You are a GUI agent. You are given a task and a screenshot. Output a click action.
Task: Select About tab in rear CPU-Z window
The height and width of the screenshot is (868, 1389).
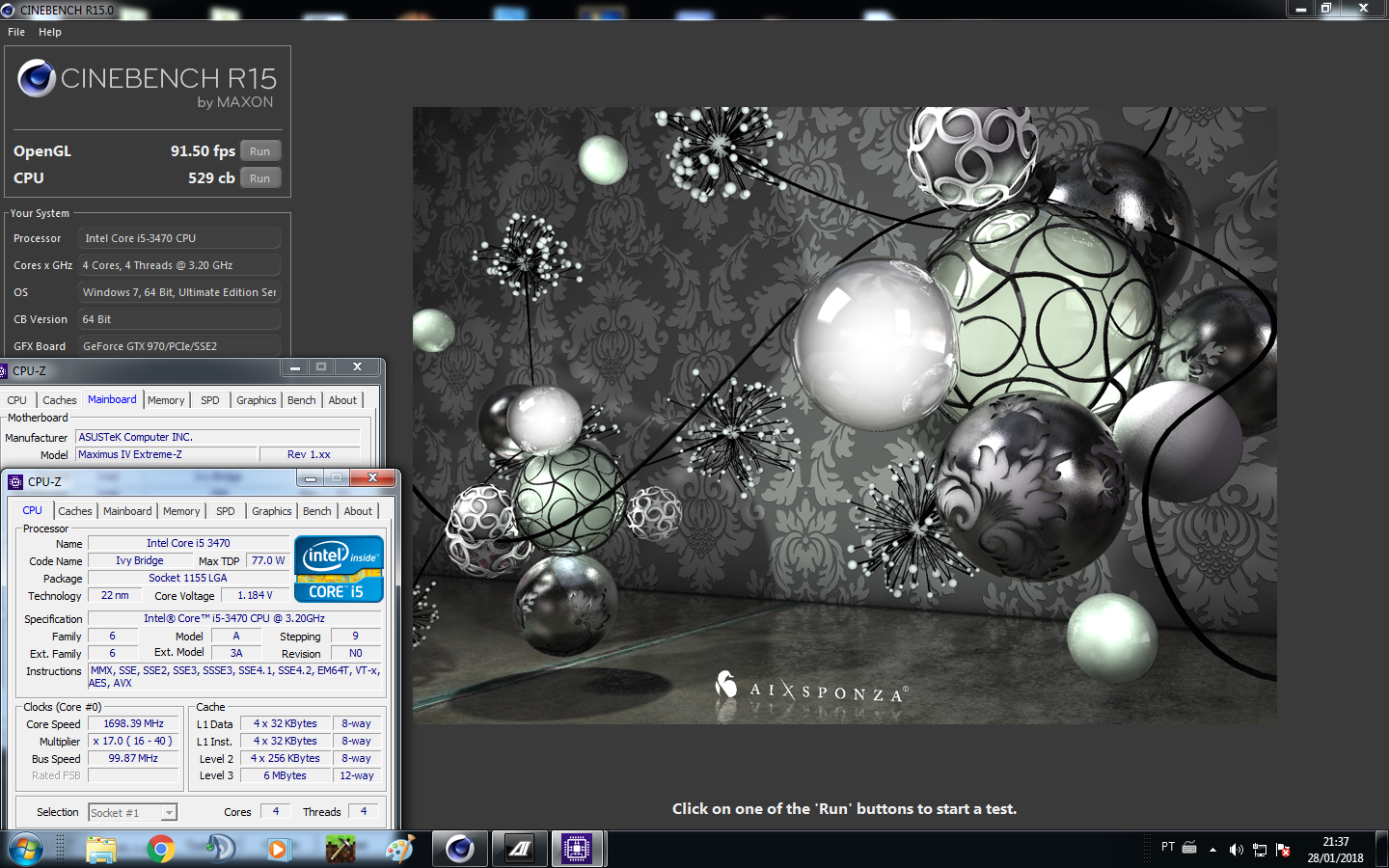pyautogui.click(x=342, y=400)
